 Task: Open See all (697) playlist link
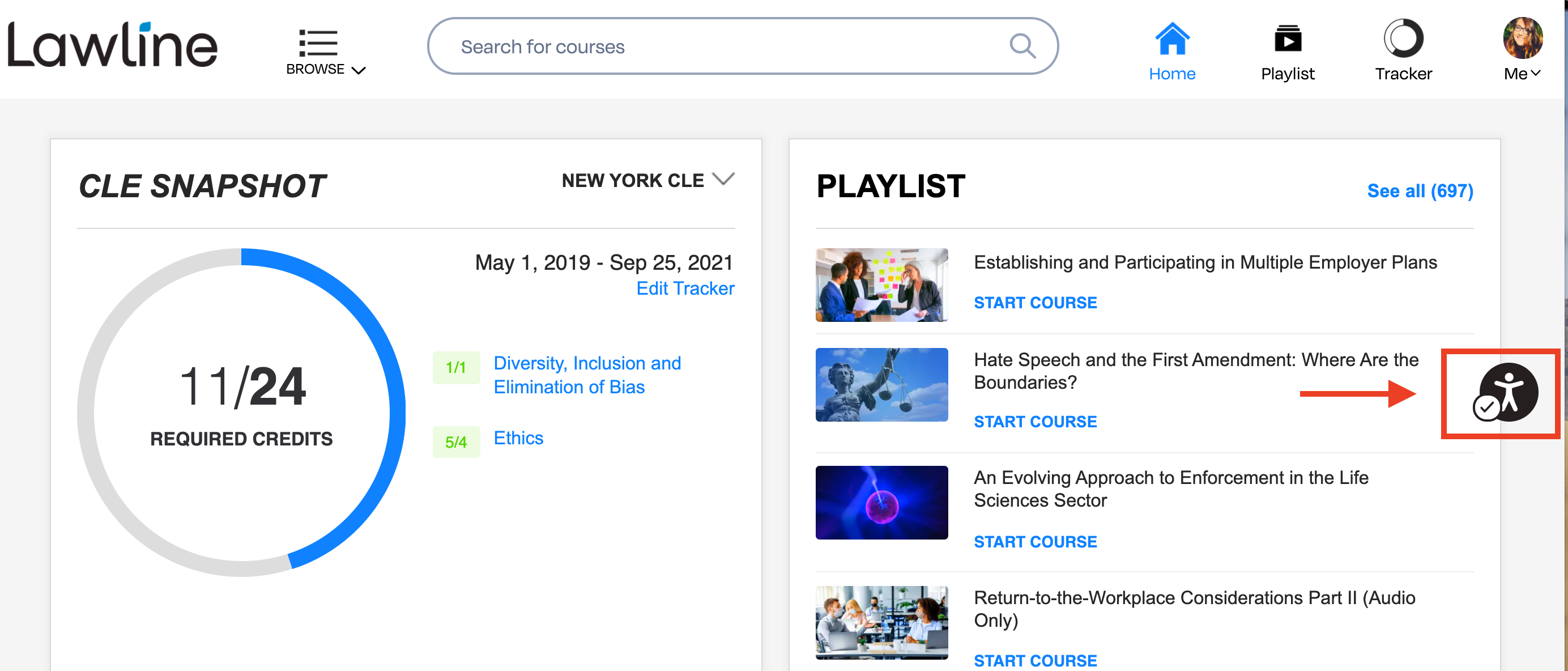pos(1420,190)
